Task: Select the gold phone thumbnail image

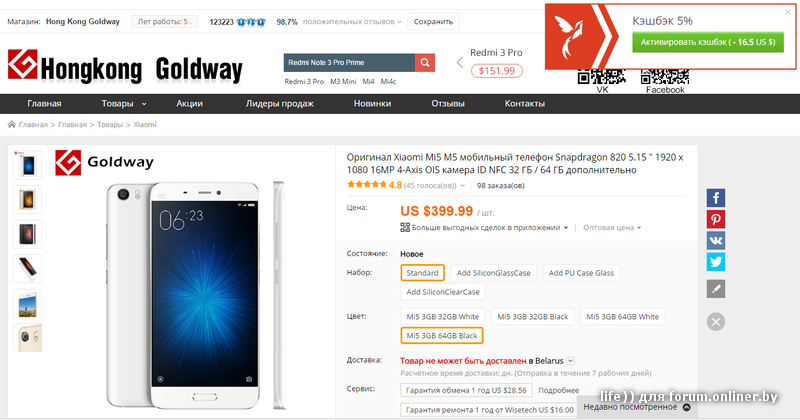Action: click(x=28, y=200)
